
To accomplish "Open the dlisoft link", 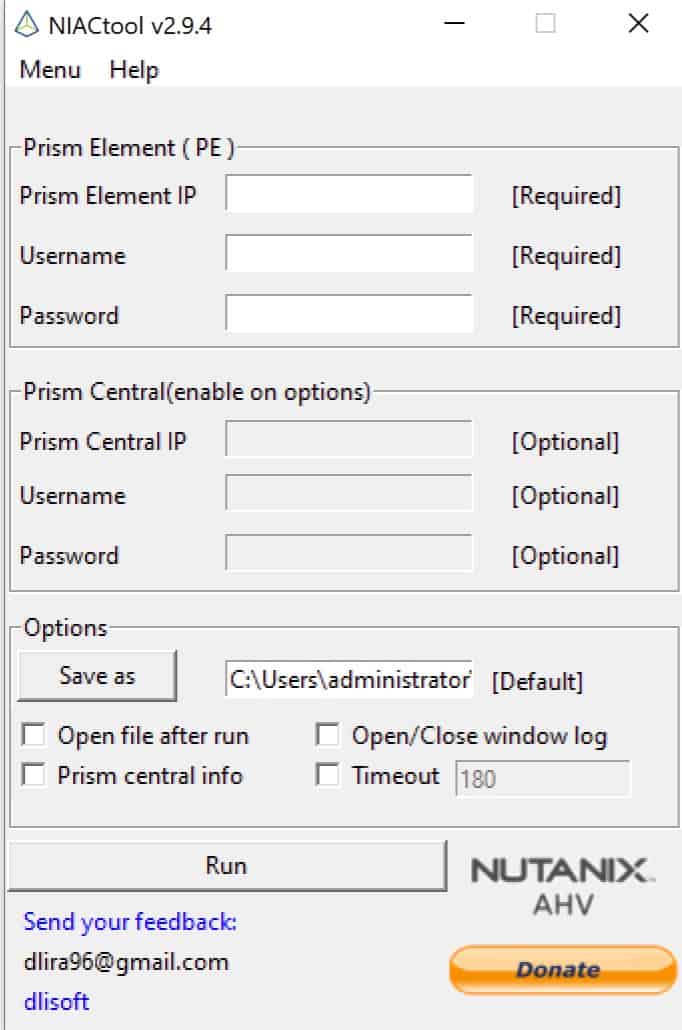I will [x=57, y=1002].
